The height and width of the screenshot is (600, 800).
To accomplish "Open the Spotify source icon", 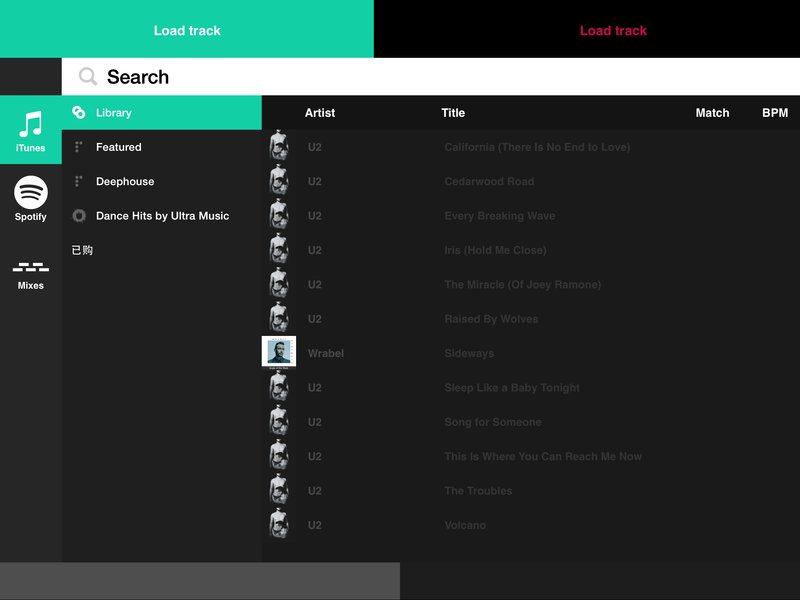I will coord(31,192).
